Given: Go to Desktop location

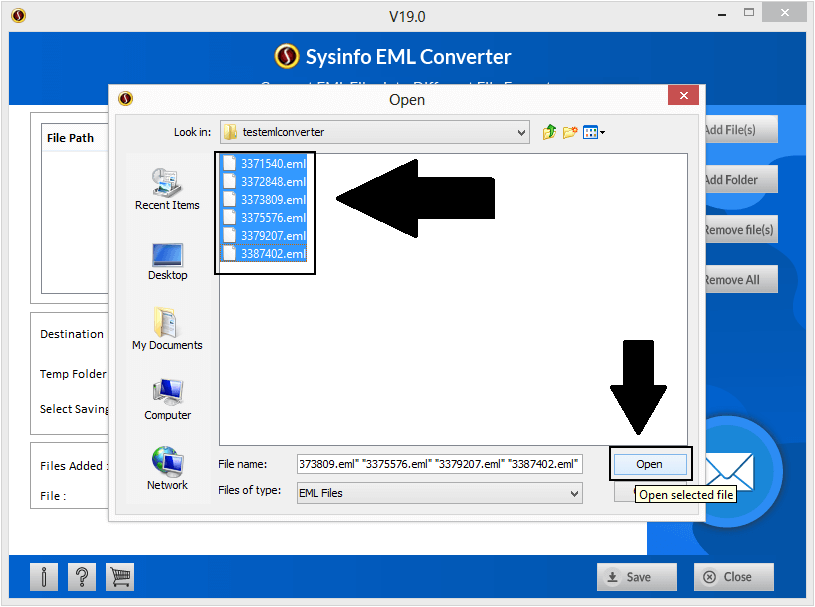Looking at the screenshot, I should point(167,261).
